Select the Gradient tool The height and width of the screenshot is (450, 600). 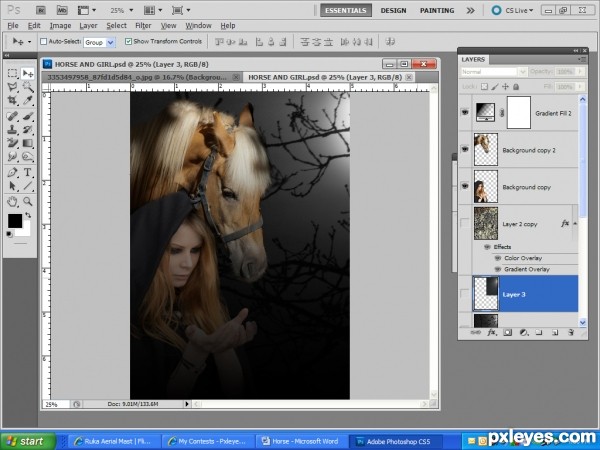tap(28, 143)
